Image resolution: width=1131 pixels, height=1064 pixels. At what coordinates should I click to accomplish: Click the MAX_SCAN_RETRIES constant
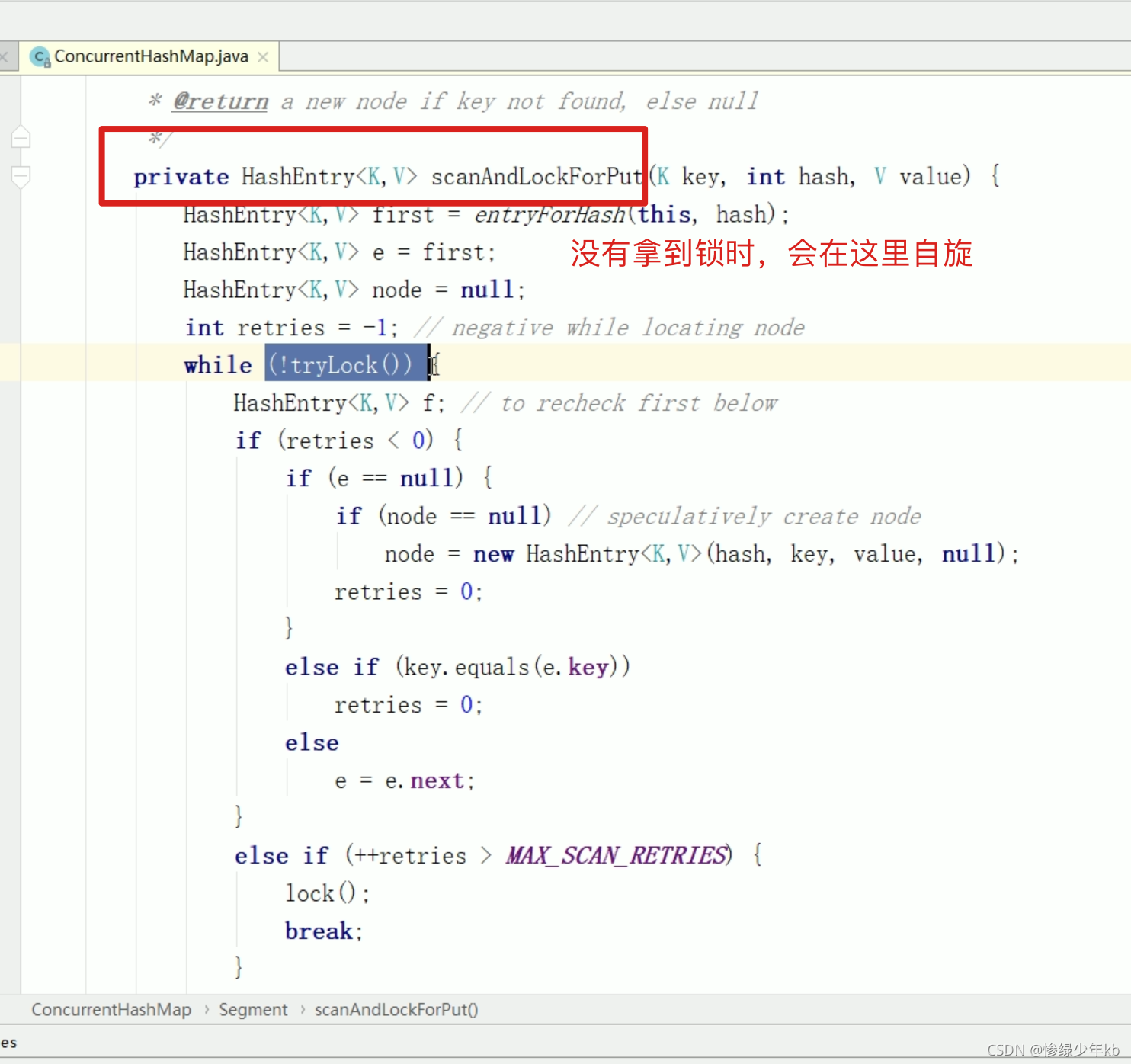pos(617,856)
